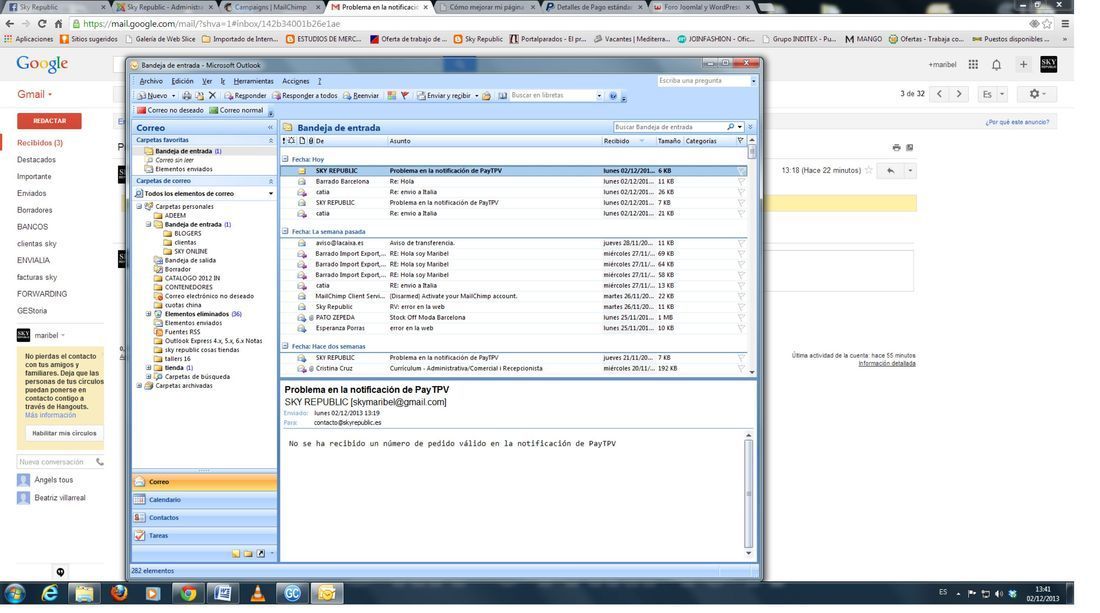The width and height of the screenshot is (1100, 613).
Task: Click 'Más información' link in Gmail sidebar
Action: coord(51,415)
